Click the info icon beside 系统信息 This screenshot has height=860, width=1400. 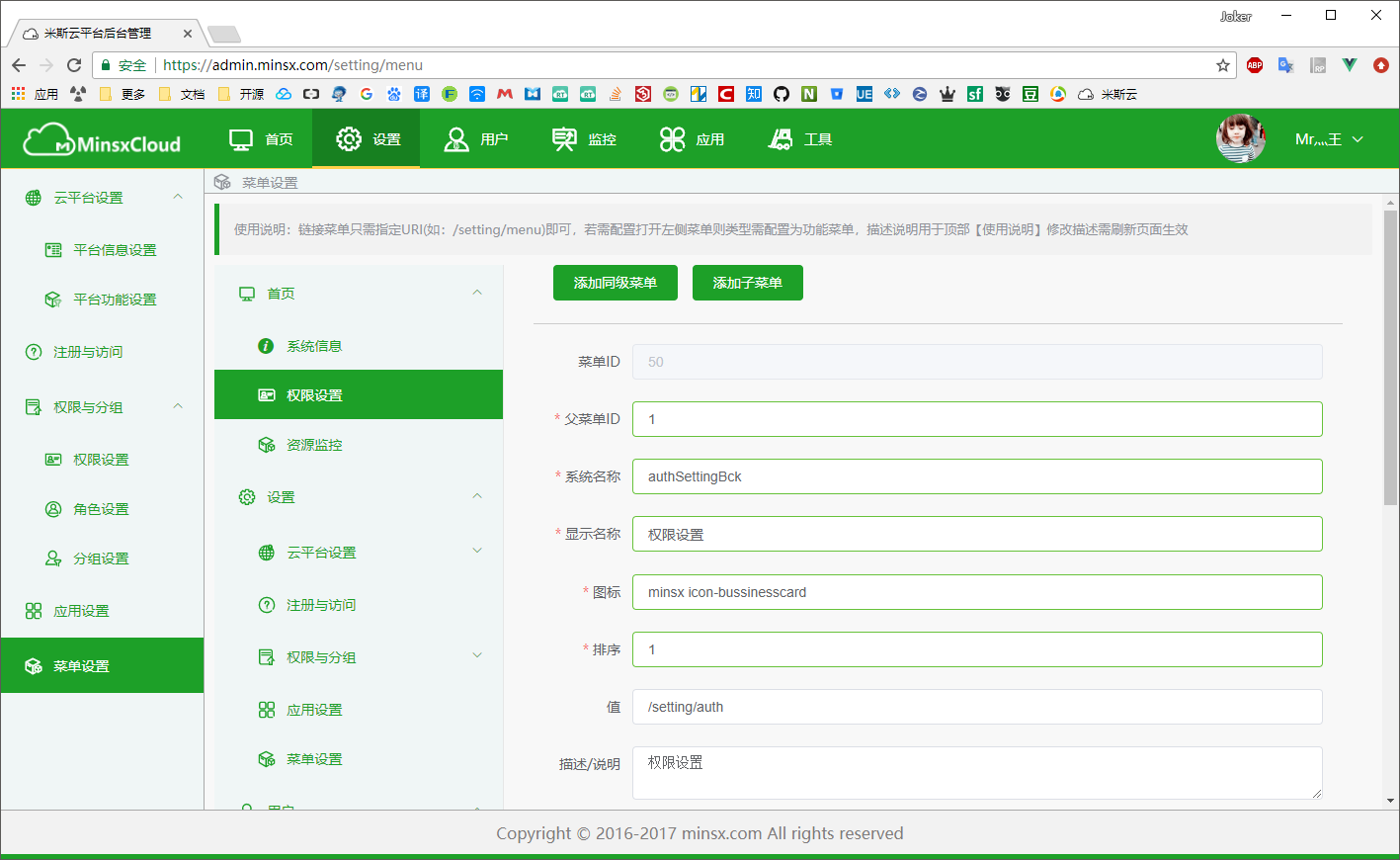[x=266, y=346]
